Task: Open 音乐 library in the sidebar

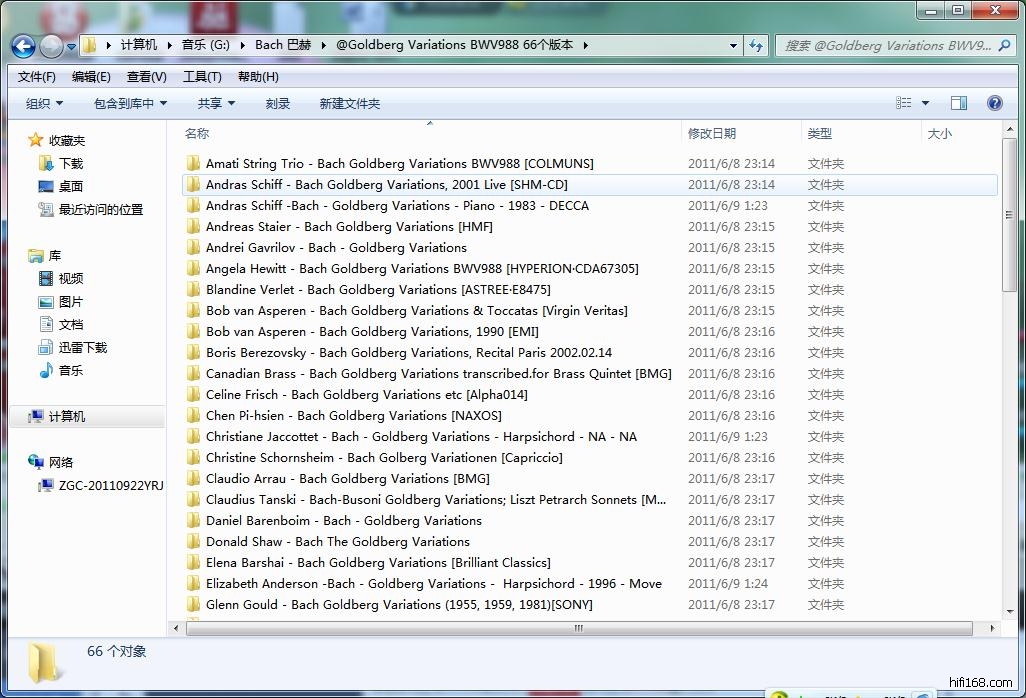Action: click(x=70, y=370)
